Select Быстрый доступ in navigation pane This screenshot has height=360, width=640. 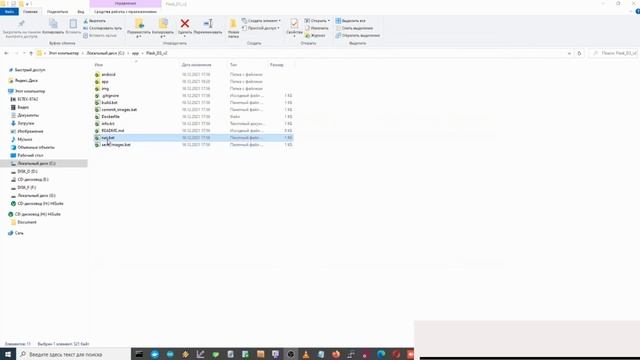(30, 70)
